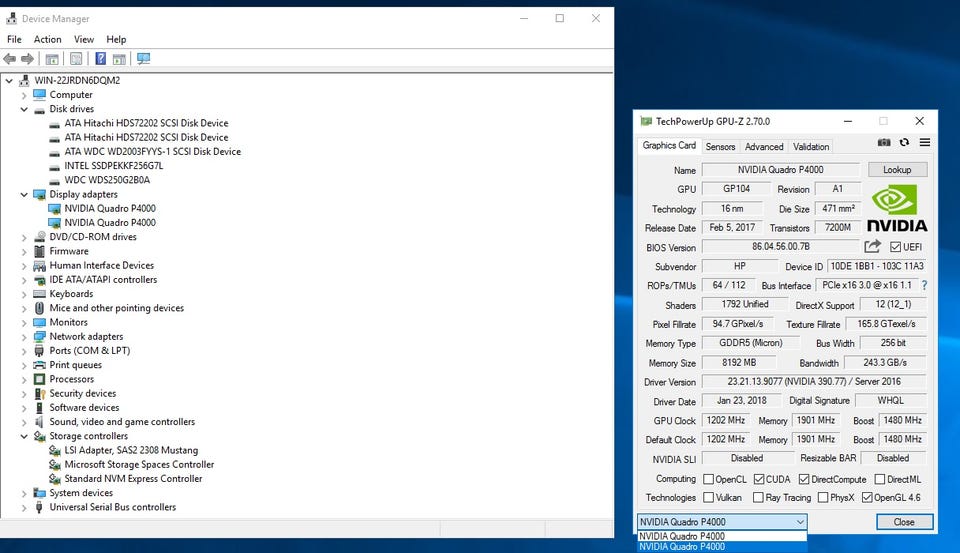Click the Firmware category icon

pos(40,251)
